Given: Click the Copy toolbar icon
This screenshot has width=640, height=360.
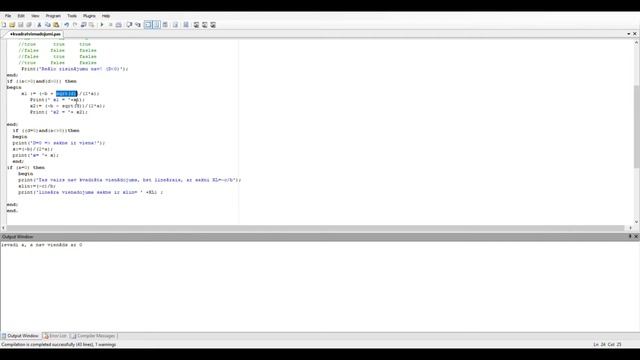Looking at the screenshot, I should [x=48, y=25].
